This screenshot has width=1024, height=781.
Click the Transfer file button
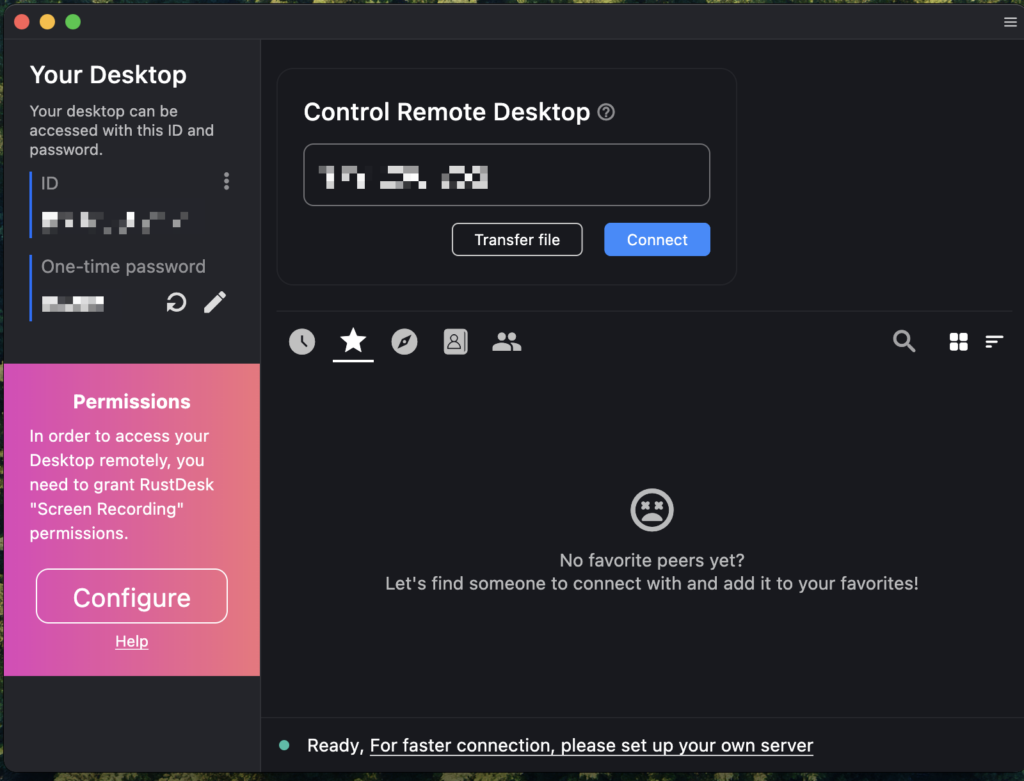[517, 240]
